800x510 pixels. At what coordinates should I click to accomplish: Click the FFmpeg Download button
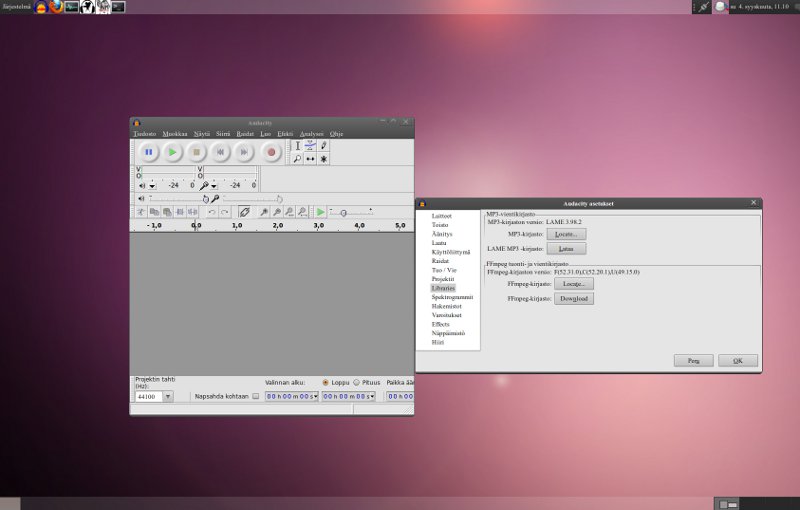[574, 298]
